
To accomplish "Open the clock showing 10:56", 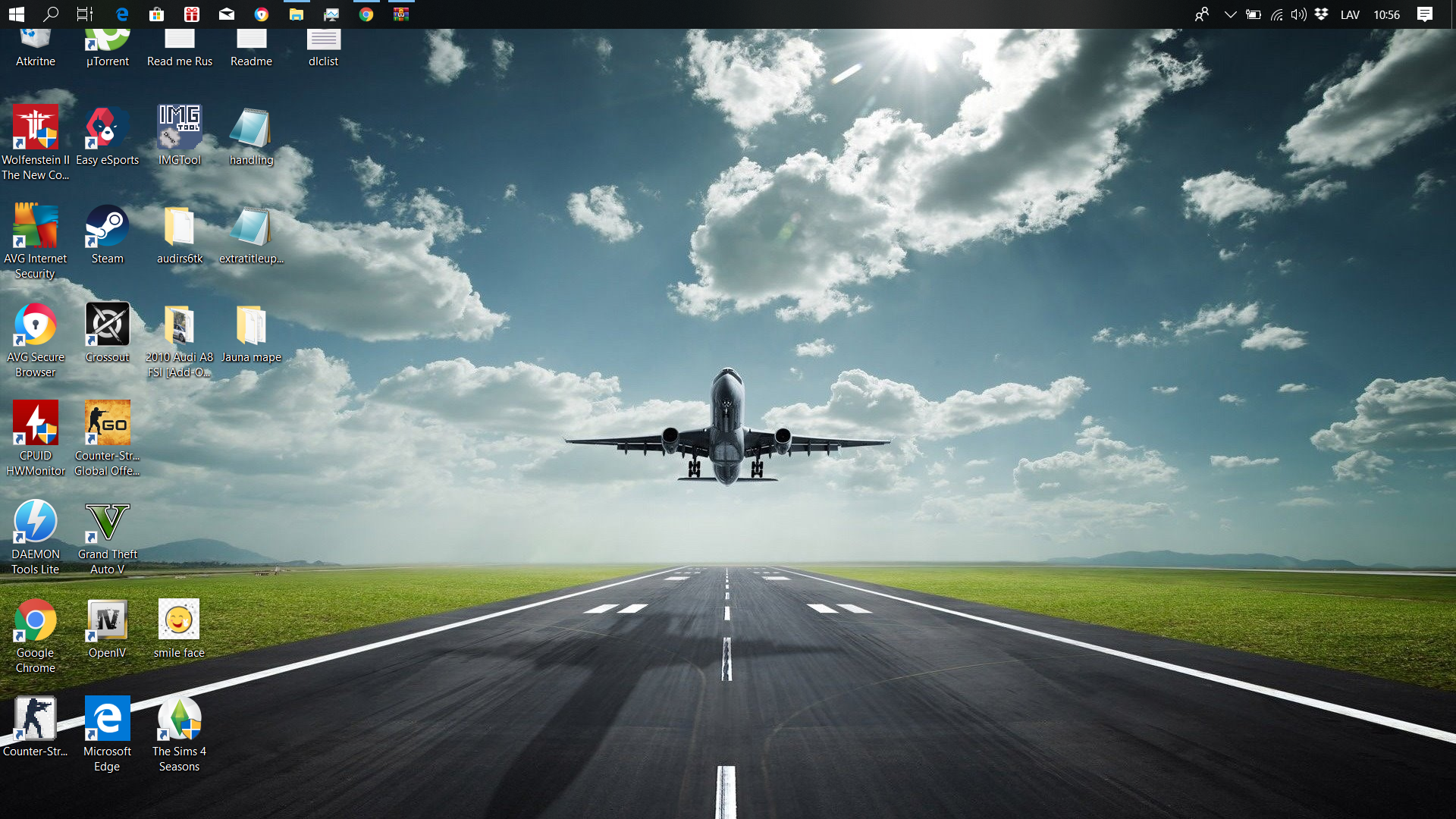I will 1386,14.
